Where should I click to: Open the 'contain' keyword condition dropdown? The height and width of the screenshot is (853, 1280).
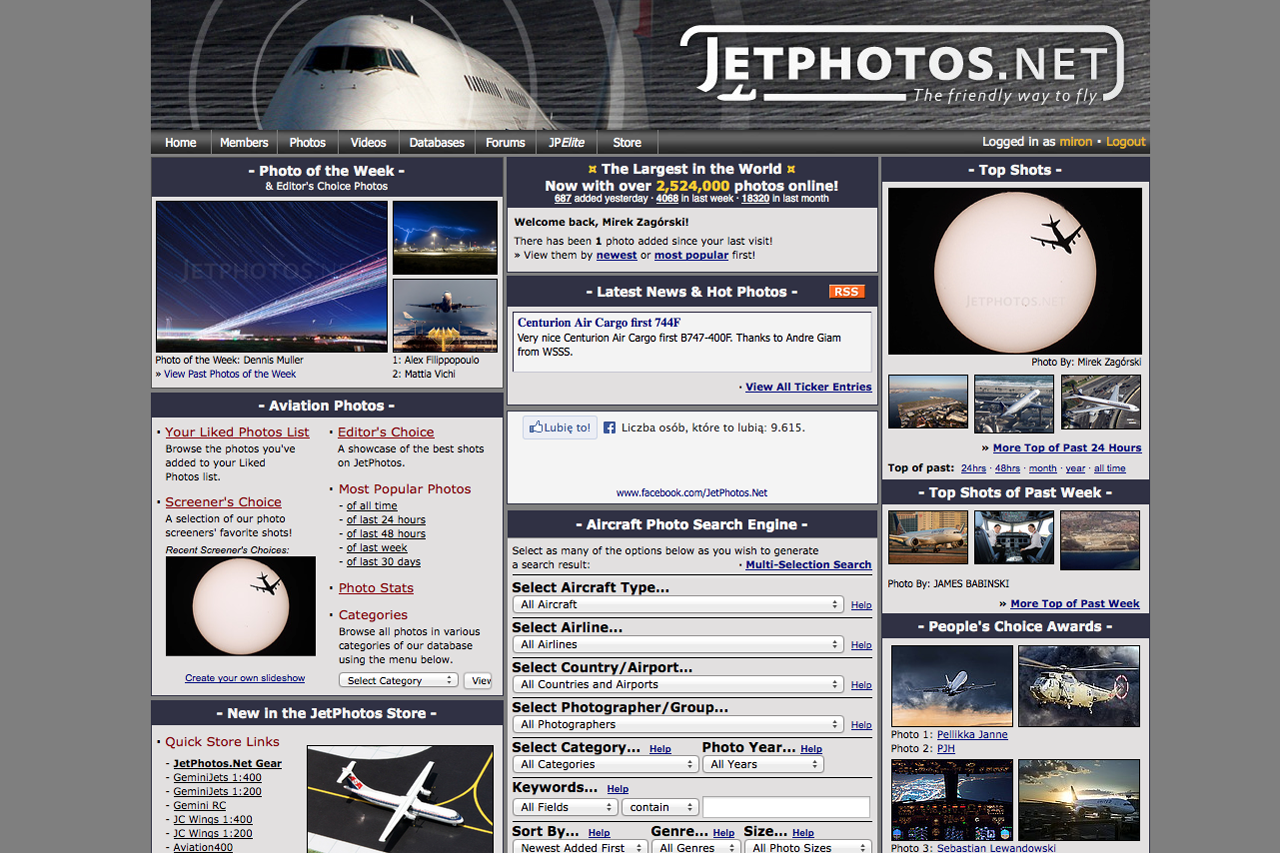(x=660, y=807)
